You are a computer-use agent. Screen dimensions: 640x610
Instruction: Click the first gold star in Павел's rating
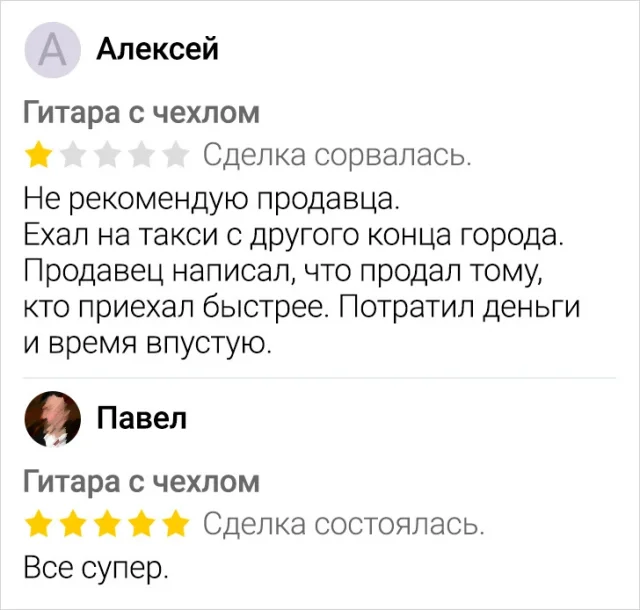(41, 523)
